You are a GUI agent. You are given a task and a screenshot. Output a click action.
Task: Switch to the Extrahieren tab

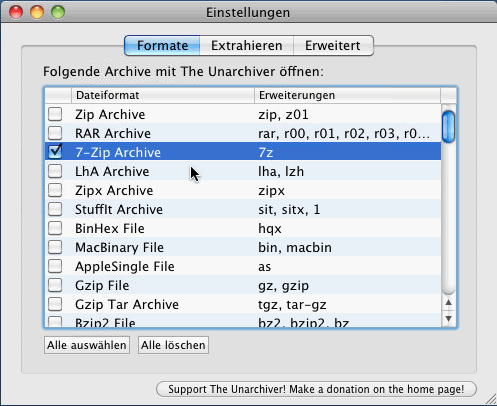pos(247,46)
